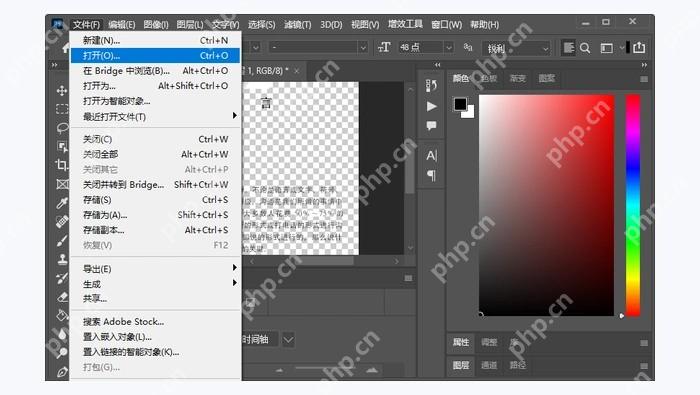The width and height of the screenshot is (700, 395).
Task: Open the 图像(I) menu
Action: [156, 25]
